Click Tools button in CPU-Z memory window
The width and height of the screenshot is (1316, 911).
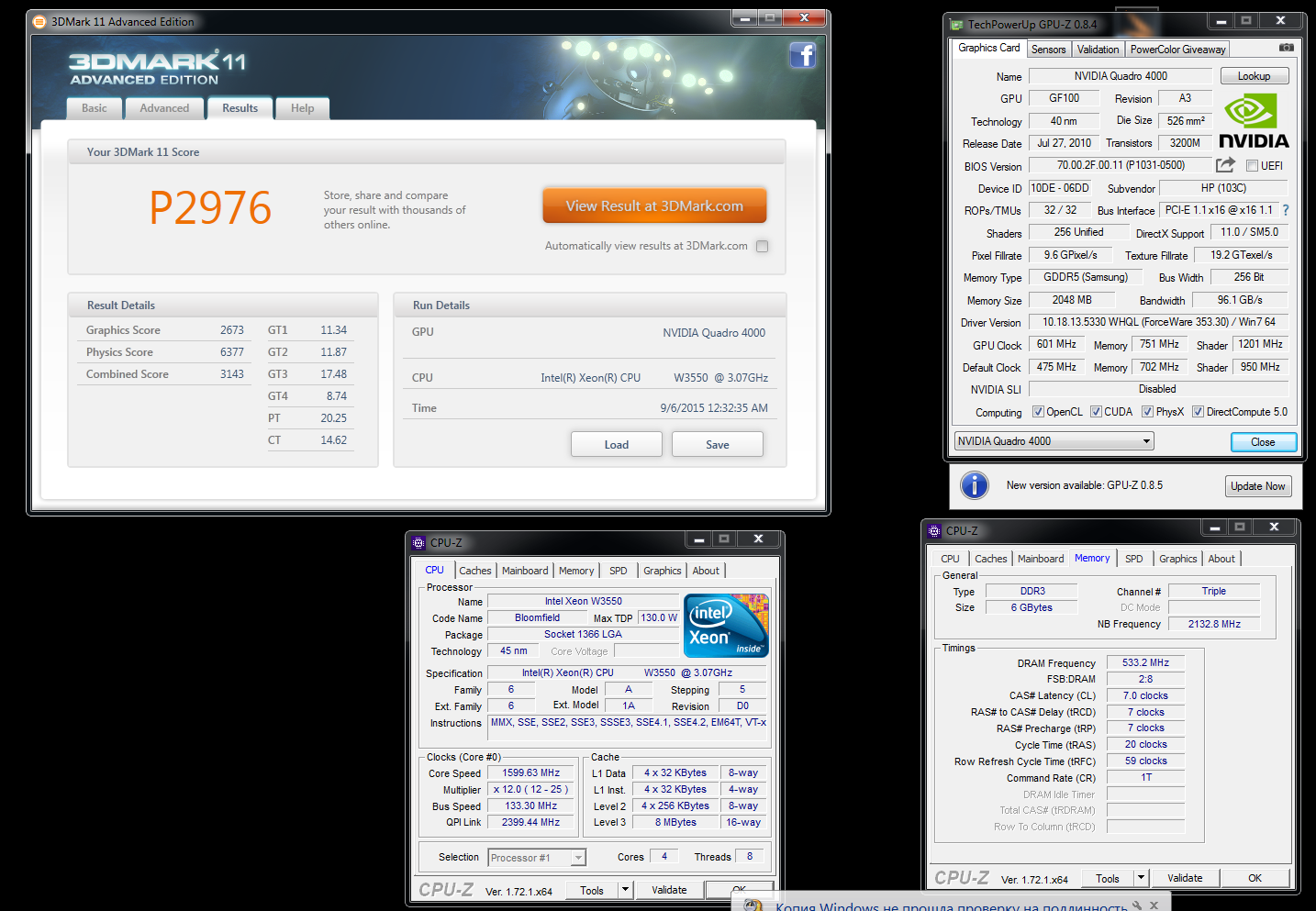coord(1108,878)
